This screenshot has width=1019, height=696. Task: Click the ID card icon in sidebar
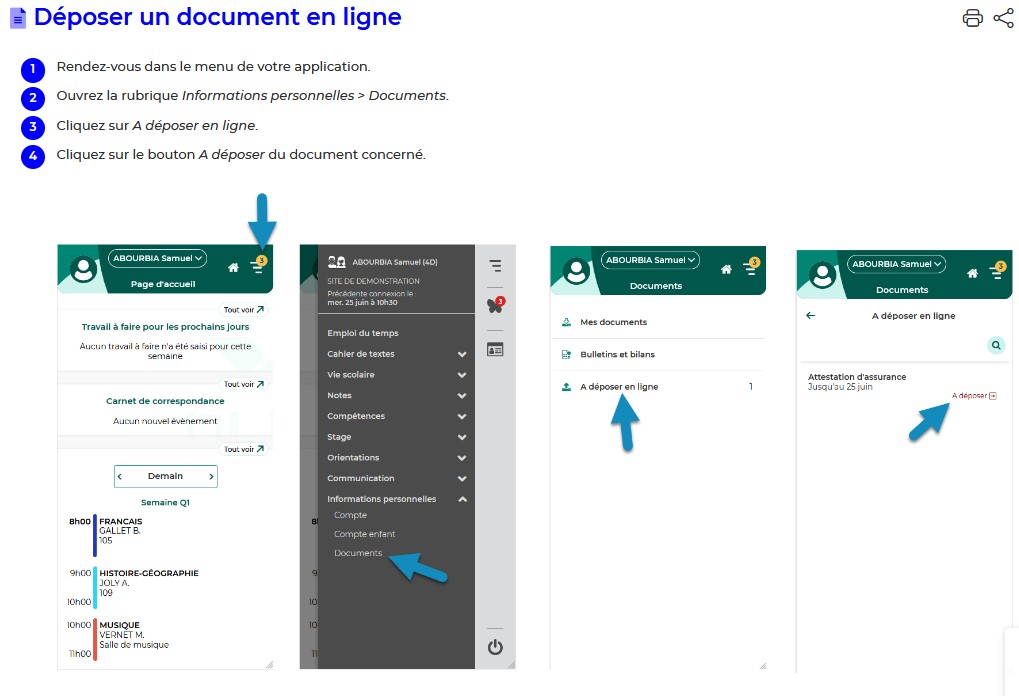click(x=495, y=349)
